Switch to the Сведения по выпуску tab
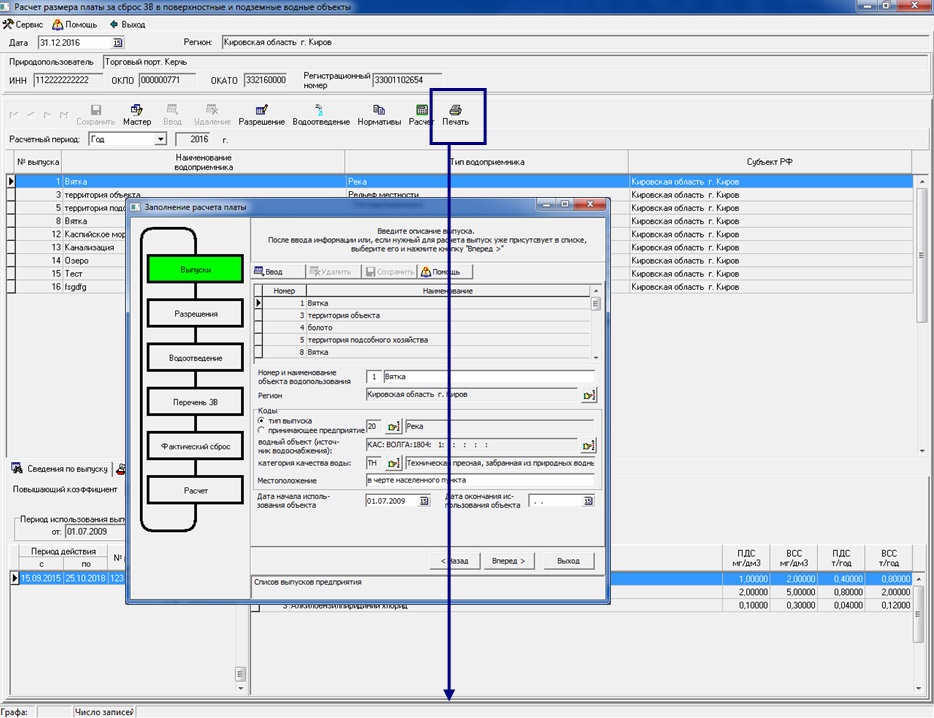Screen dimensions: 934x718 pyautogui.click(x=60, y=468)
